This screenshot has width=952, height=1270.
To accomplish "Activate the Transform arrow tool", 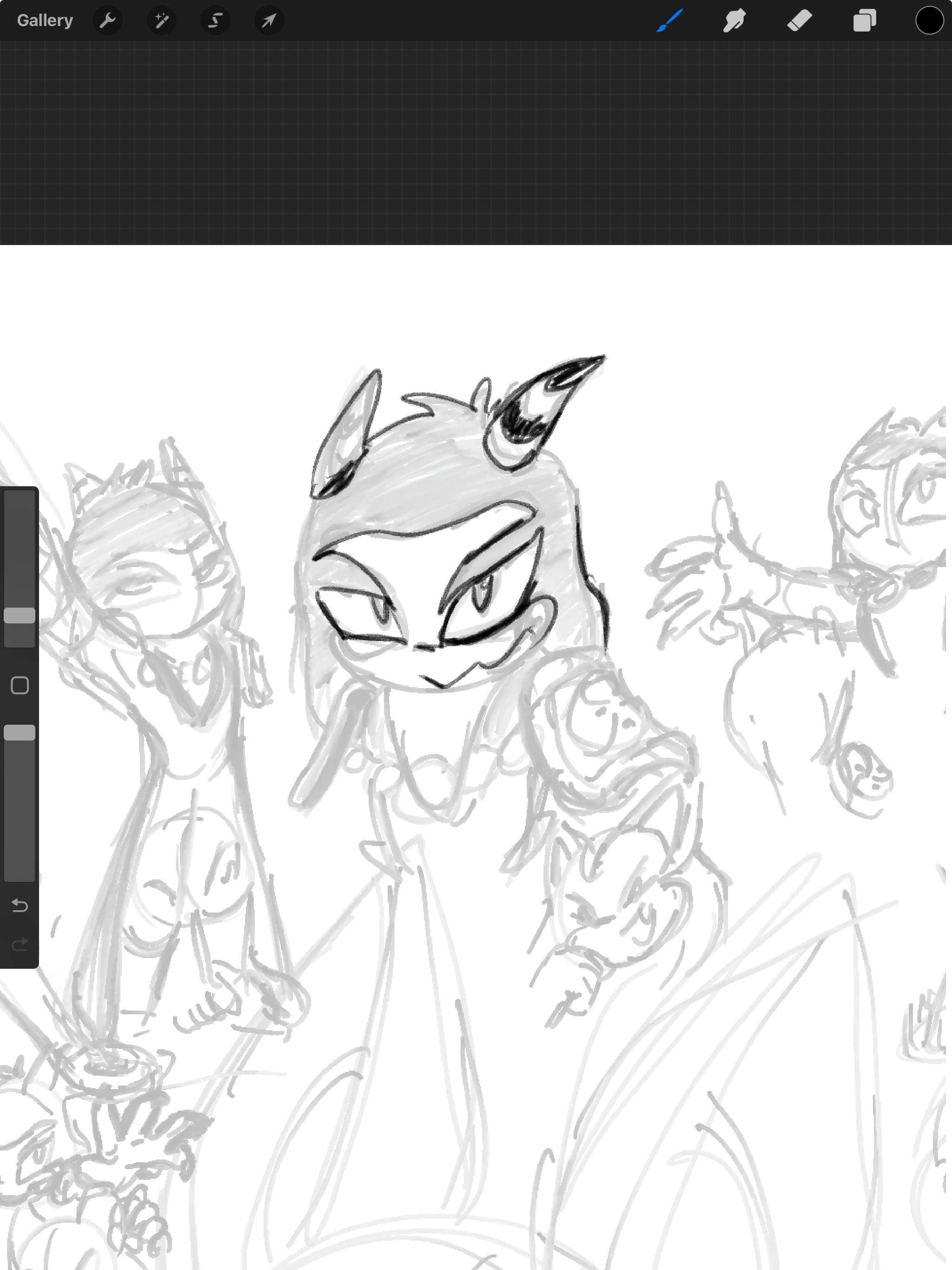I will point(269,20).
